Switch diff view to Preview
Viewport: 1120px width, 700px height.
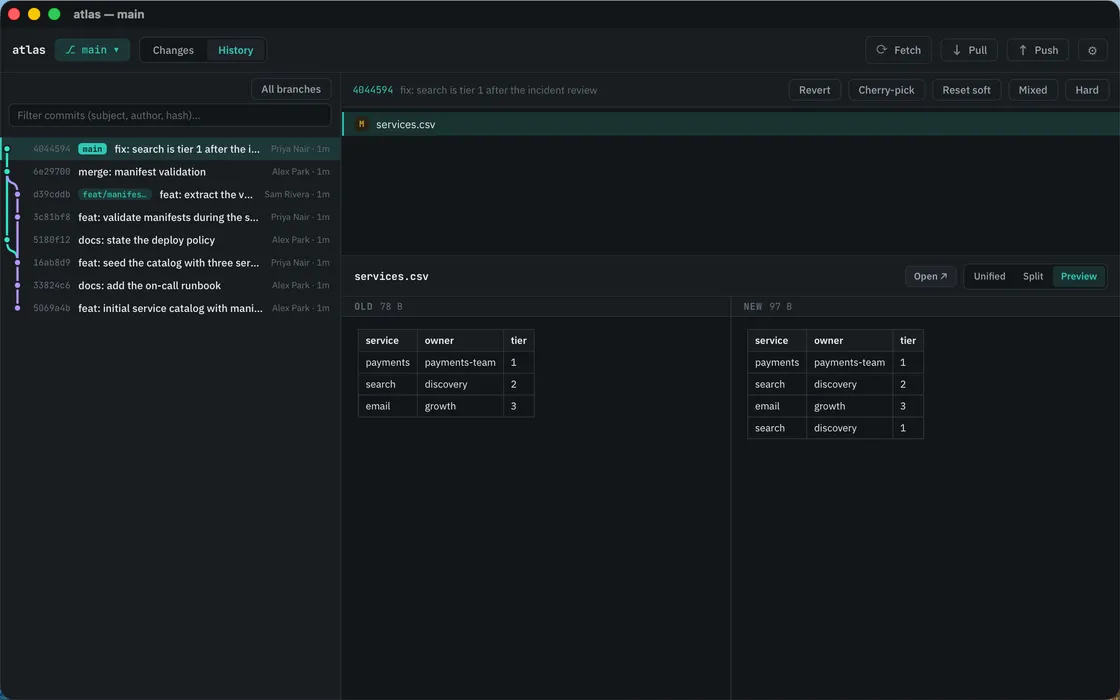tap(1078, 276)
